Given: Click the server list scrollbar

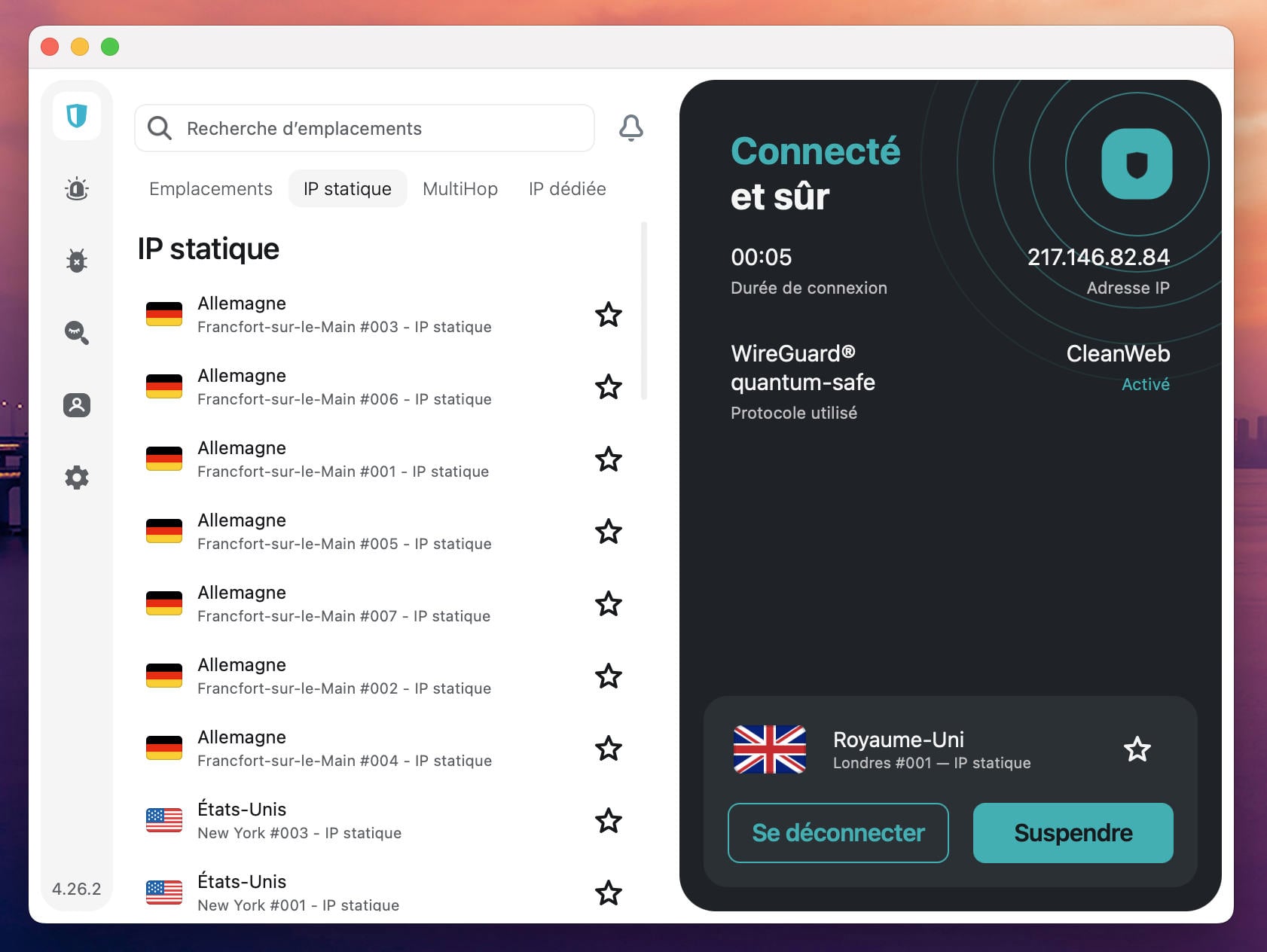Looking at the screenshot, I should (644, 309).
